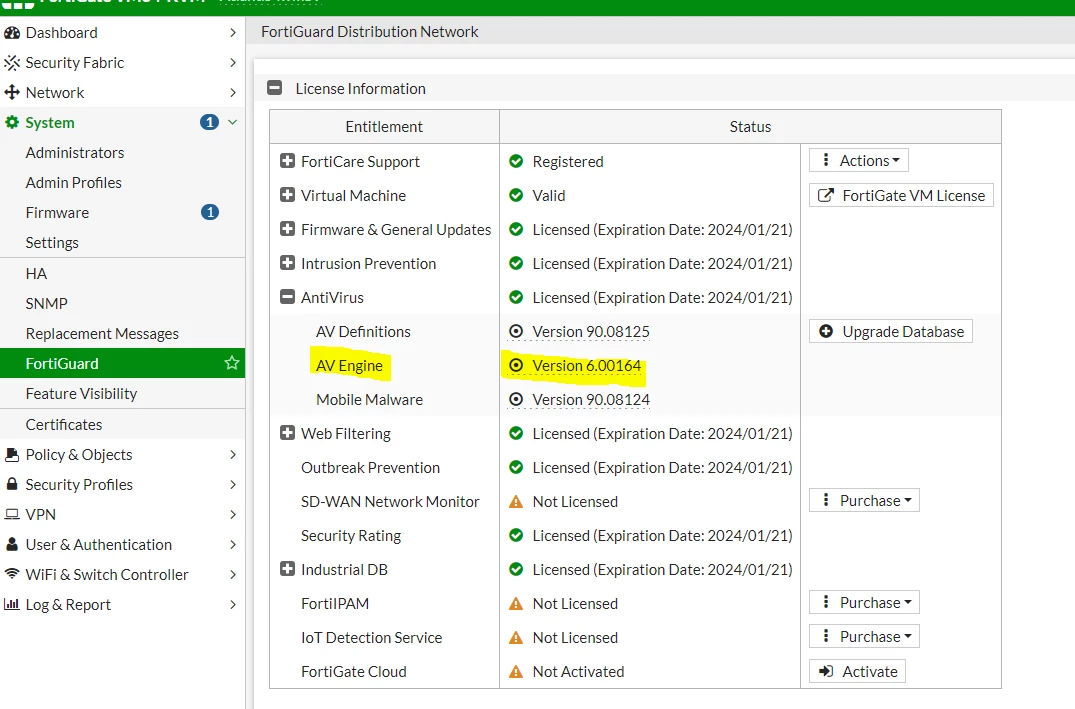Click the green check beside Valid status
Image resolution: width=1075 pixels, height=709 pixels.
pos(516,195)
